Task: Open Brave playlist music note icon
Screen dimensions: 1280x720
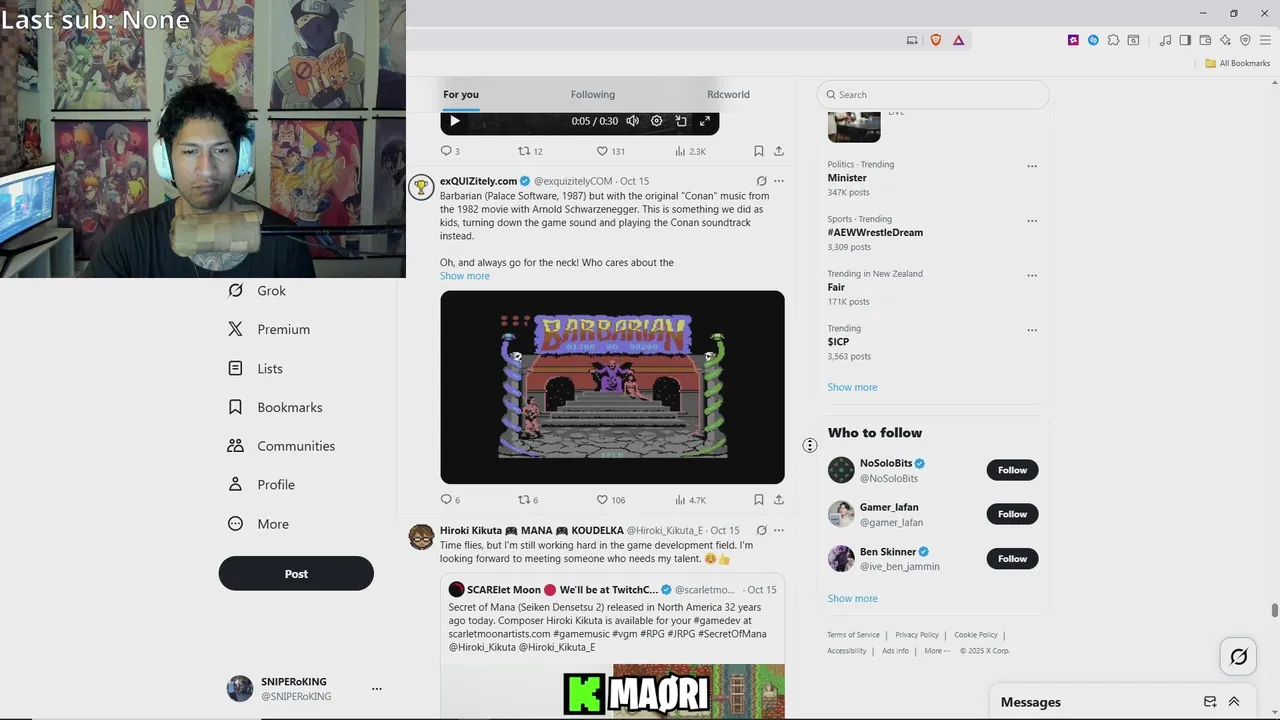Action: pyautogui.click(x=1165, y=40)
